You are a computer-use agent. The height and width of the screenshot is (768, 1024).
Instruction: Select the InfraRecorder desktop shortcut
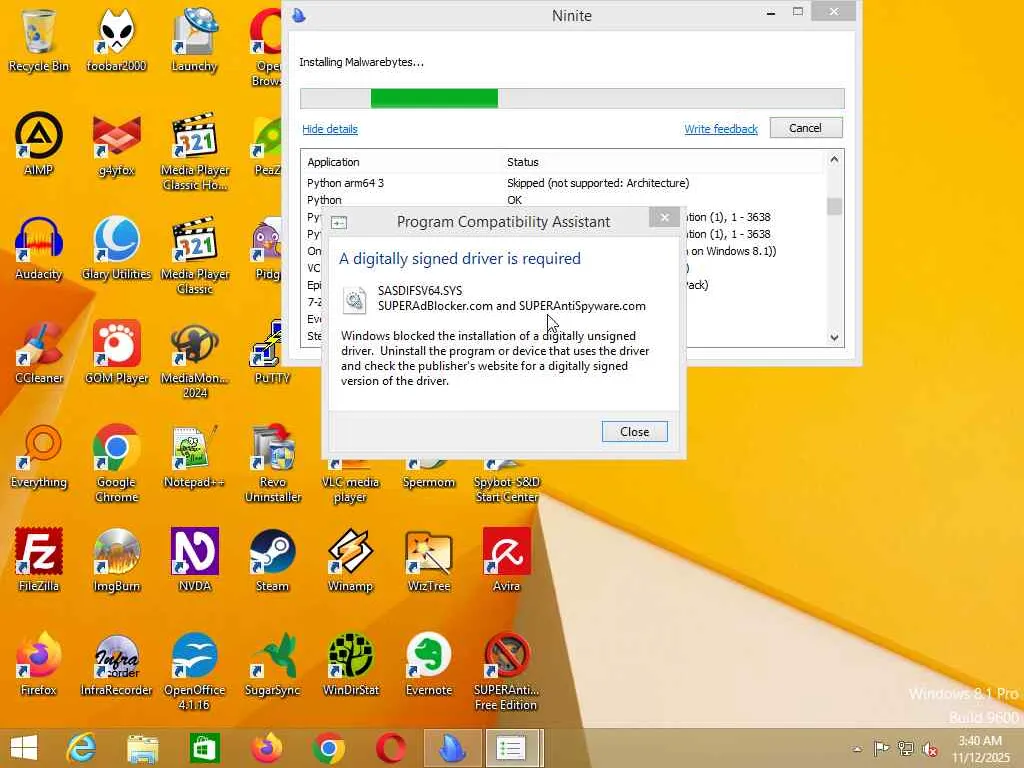(116, 664)
